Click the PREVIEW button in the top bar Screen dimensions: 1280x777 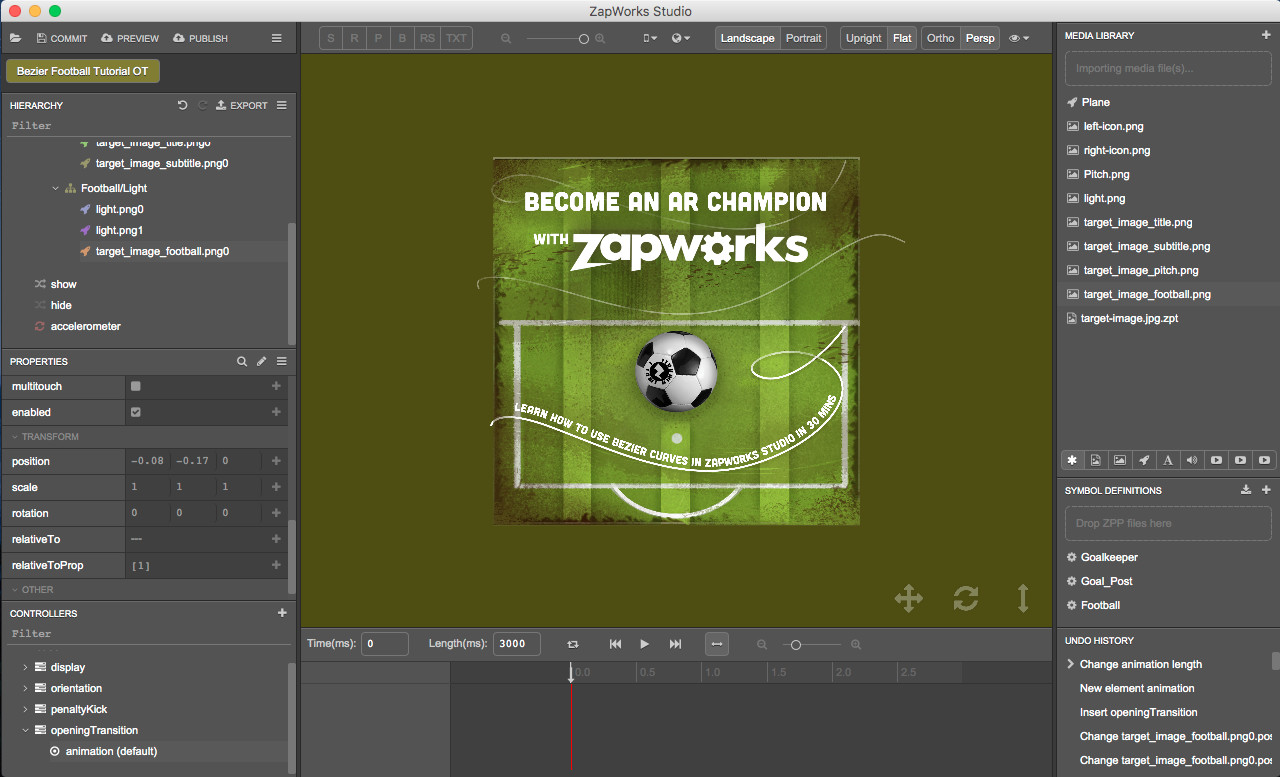(129, 38)
